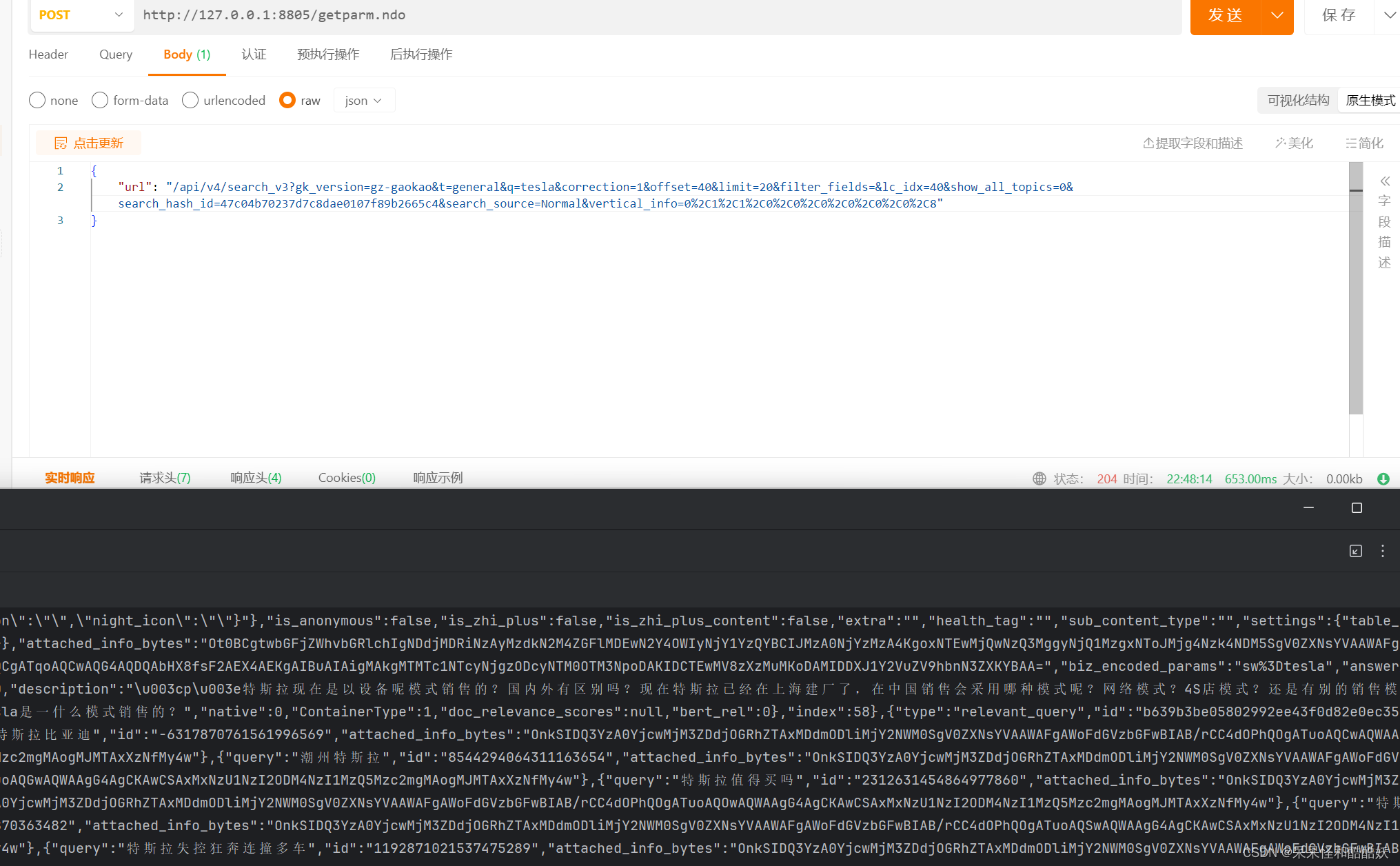The image size is (1400, 866).
Task: Open the Cookies(0) tab
Action: pyautogui.click(x=347, y=478)
